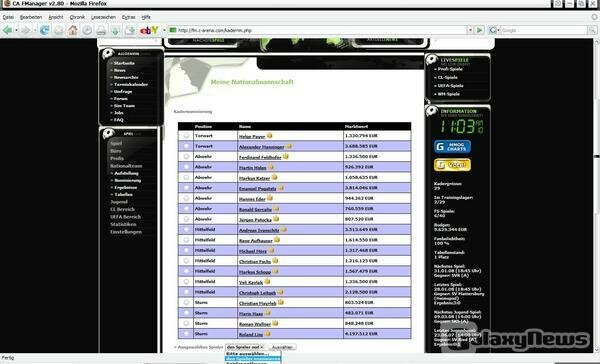The image size is (600, 364).
Task: Click the gold icon beside Andreas Ivanschitz
Action: 284,230
